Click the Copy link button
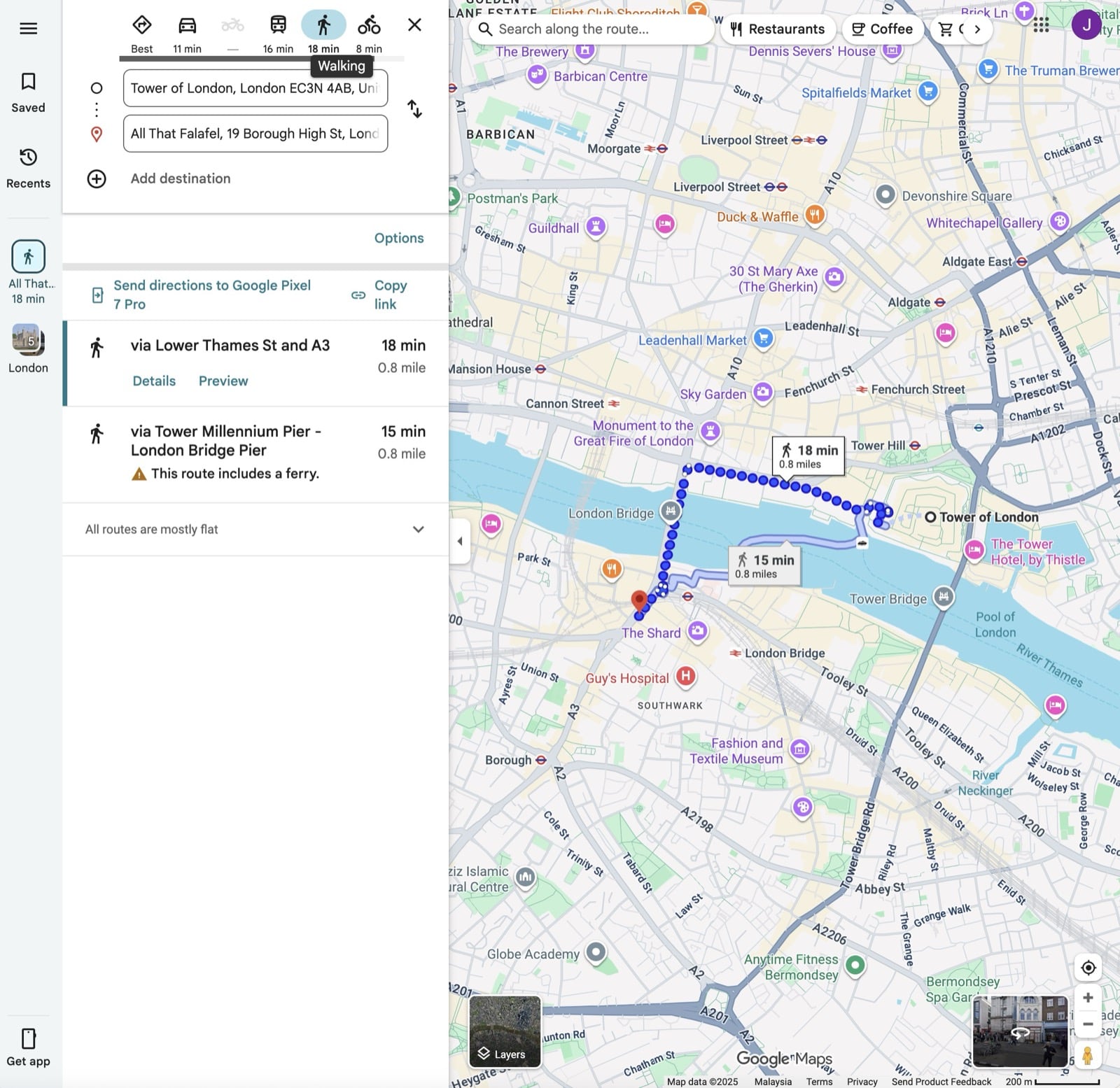 [x=380, y=295]
